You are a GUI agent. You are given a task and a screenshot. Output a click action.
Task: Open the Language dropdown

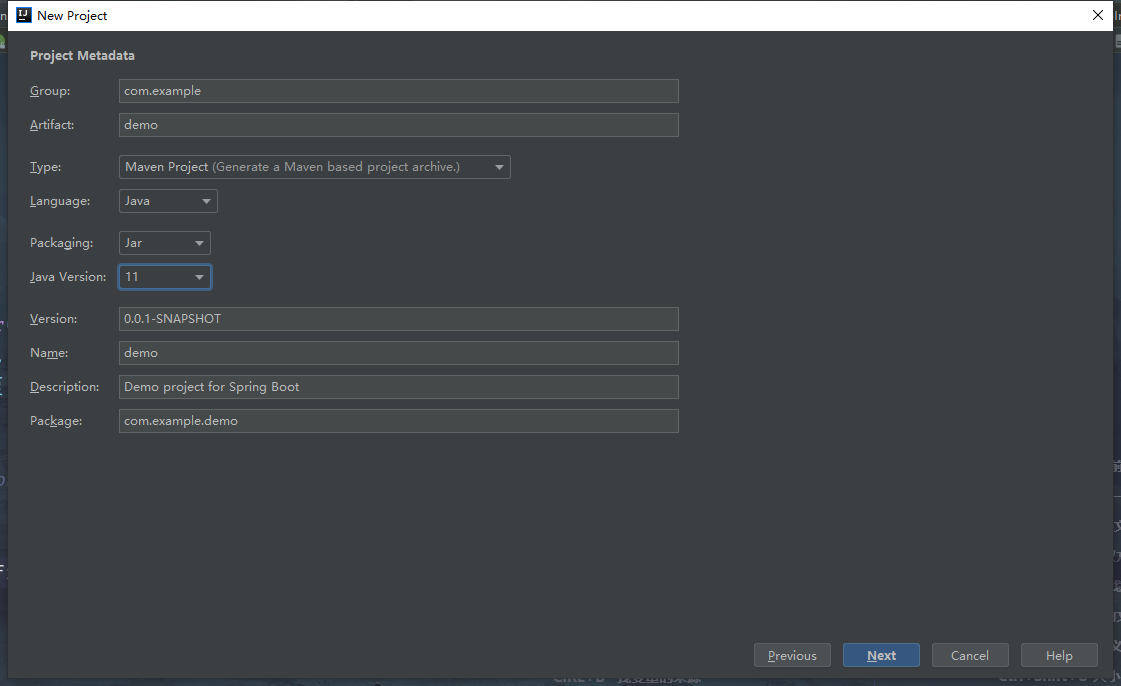click(x=168, y=202)
